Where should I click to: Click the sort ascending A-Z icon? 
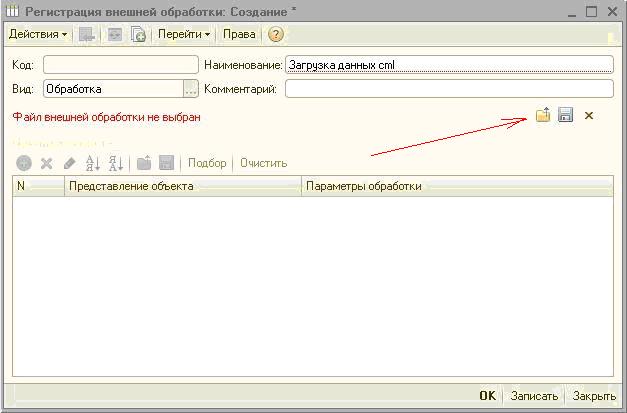(x=93, y=163)
